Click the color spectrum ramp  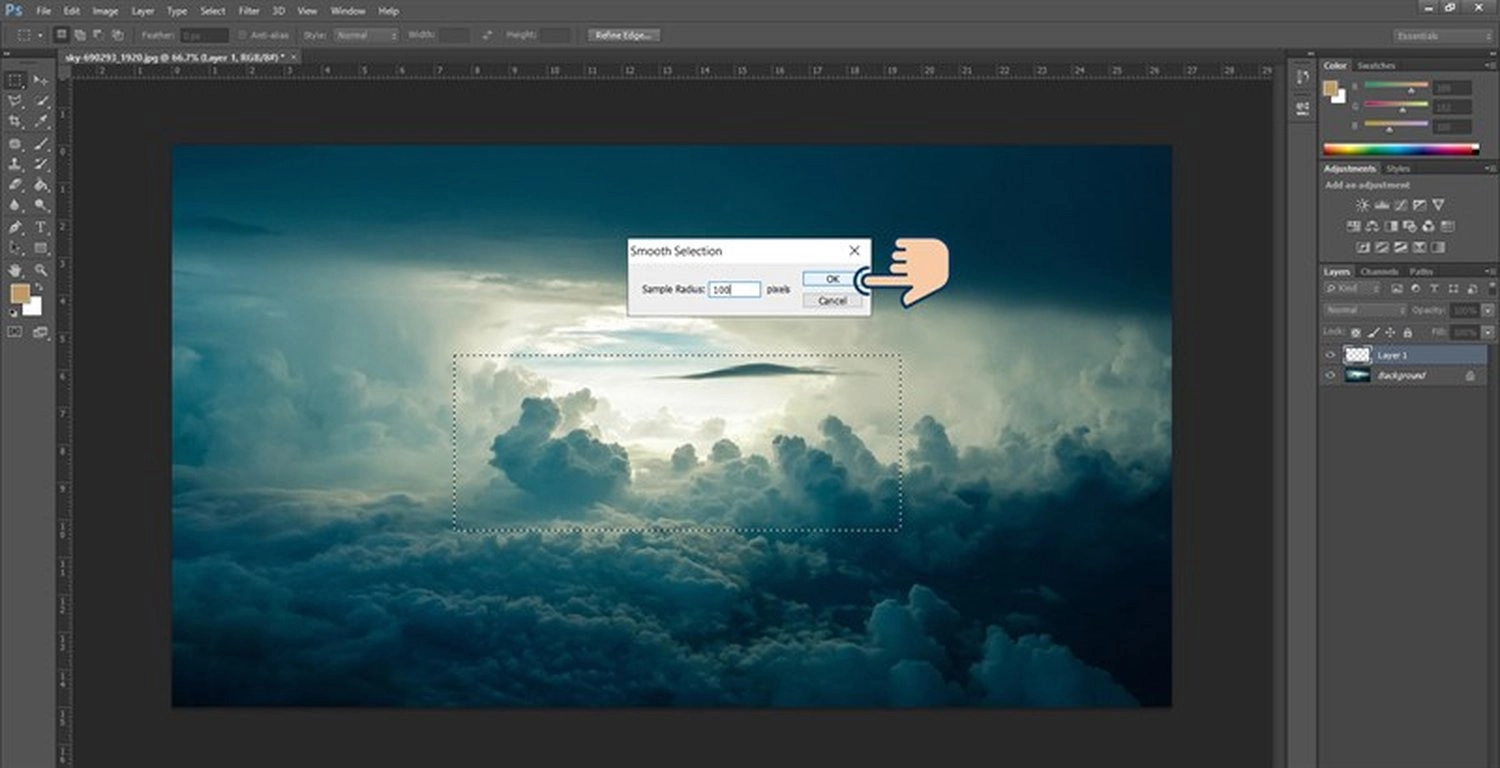pos(1401,150)
